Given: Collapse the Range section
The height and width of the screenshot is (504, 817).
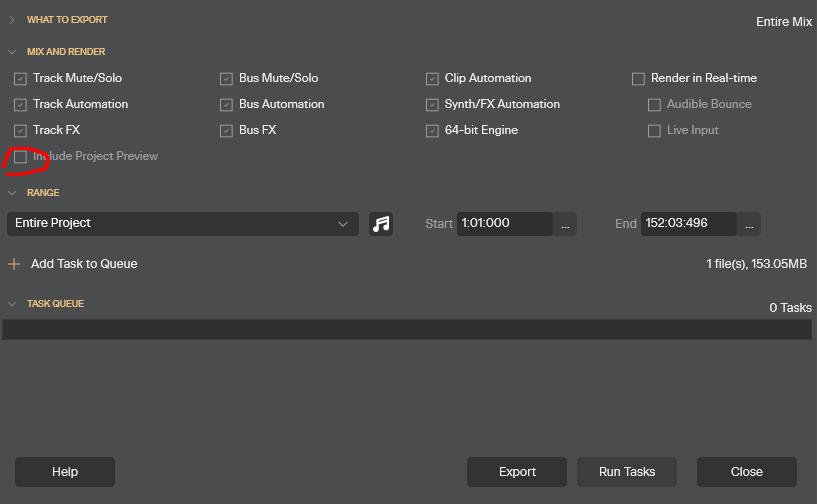Looking at the screenshot, I should coord(12,193).
